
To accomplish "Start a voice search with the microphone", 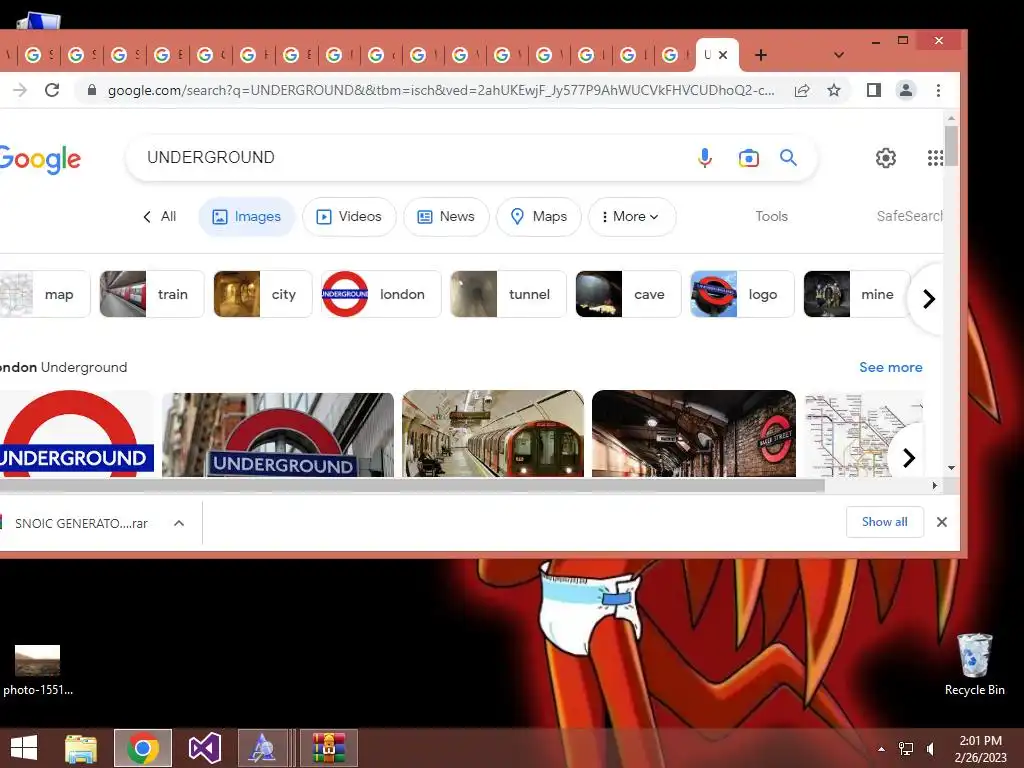I will coord(705,157).
